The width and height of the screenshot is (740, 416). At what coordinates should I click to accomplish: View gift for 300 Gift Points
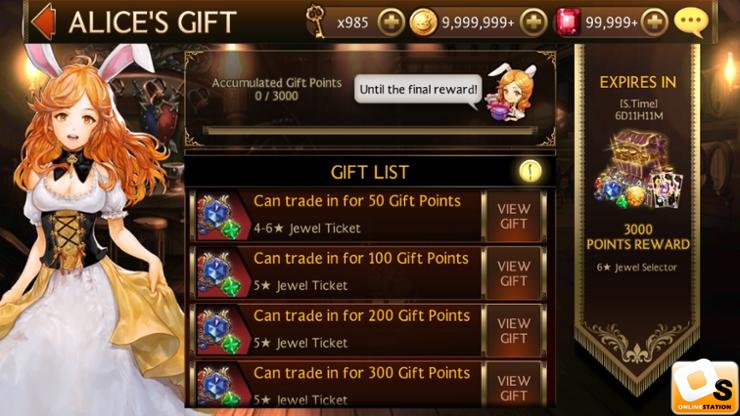(x=513, y=386)
